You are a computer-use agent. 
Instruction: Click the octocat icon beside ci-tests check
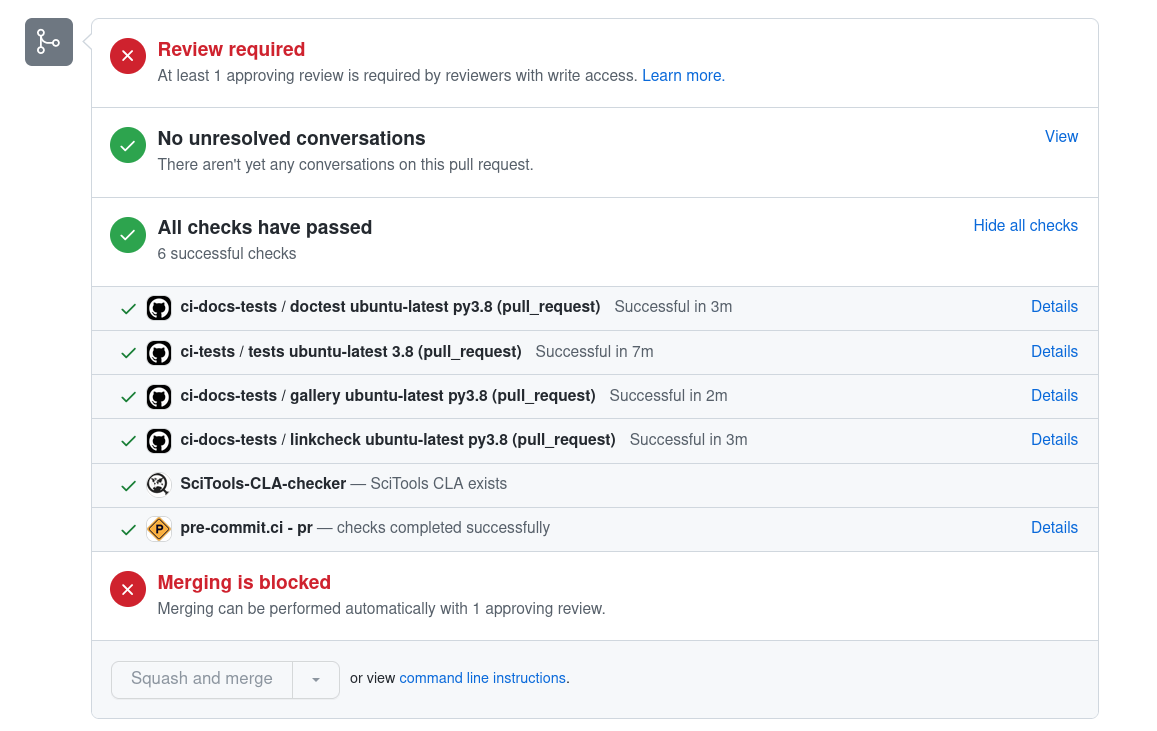pyautogui.click(x=159, y=352)
